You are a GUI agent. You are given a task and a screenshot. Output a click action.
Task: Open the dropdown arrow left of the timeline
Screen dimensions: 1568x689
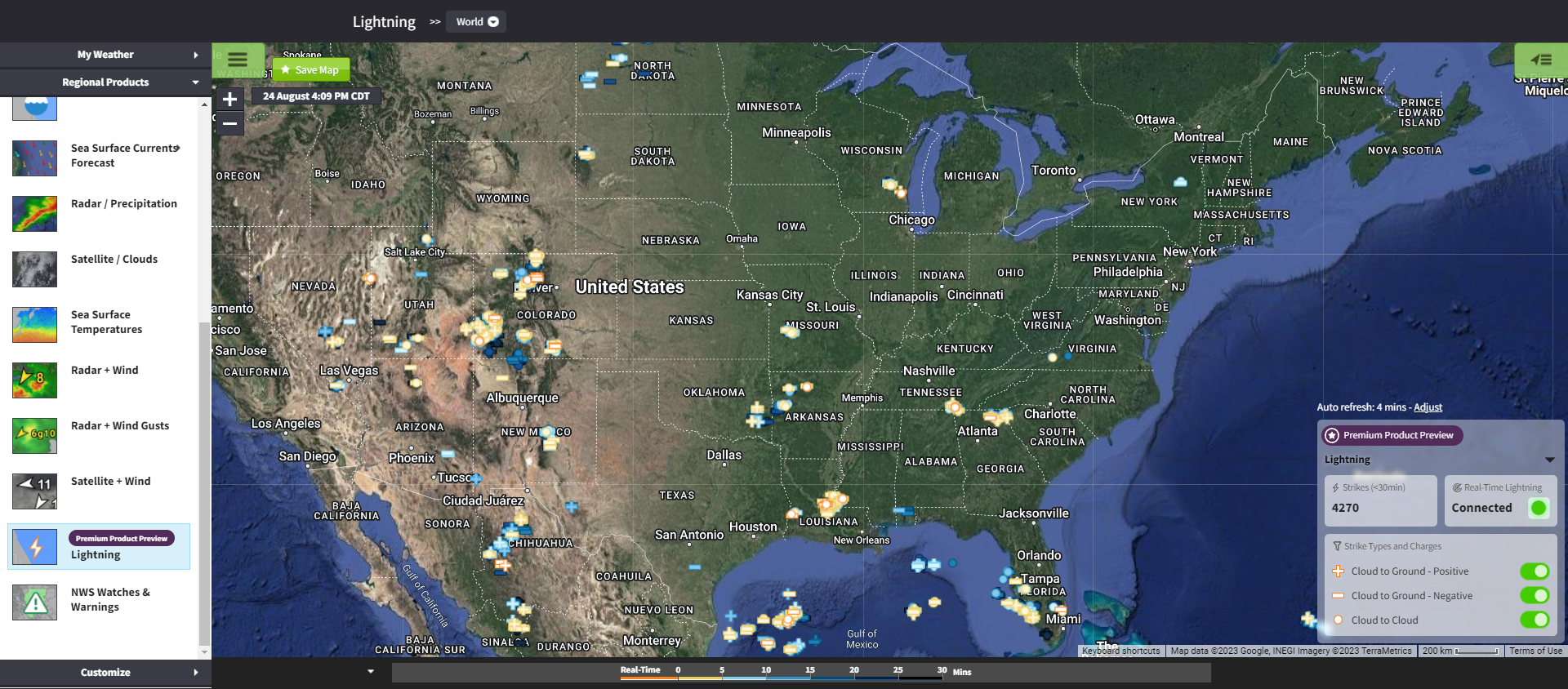pyautogui.click(x=371, y=672)
